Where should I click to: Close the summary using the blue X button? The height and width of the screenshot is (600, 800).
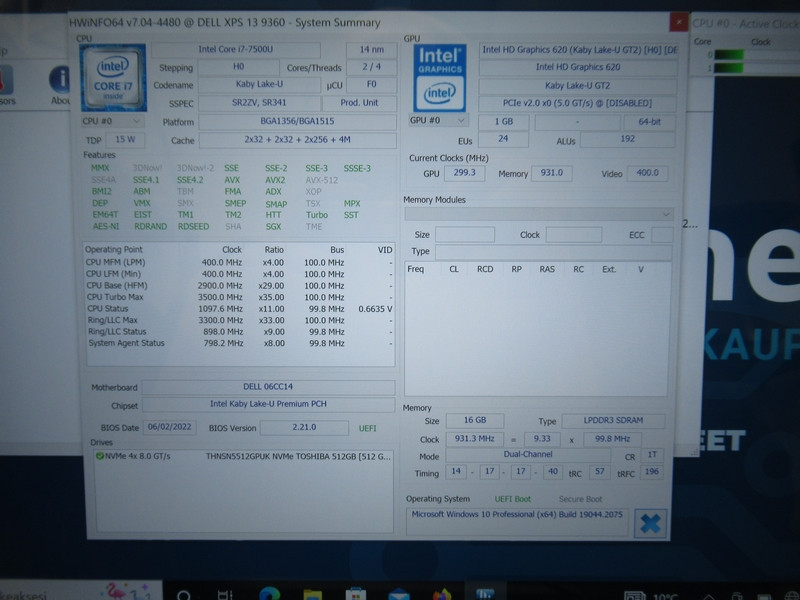(650, 523)
